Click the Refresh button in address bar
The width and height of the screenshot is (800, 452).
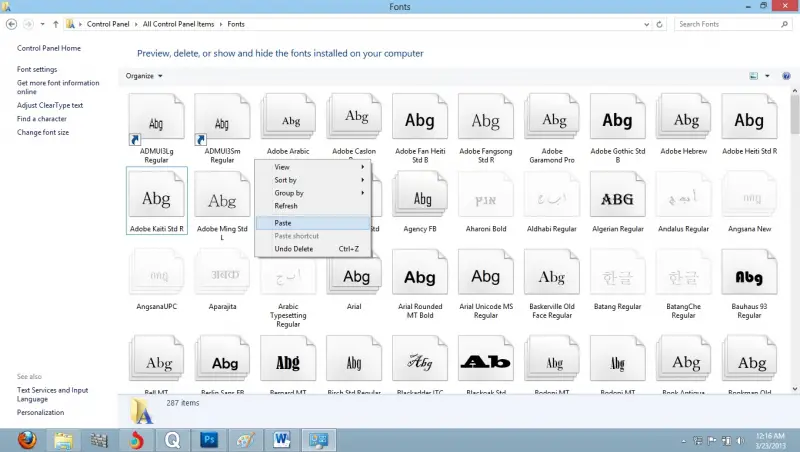click(659, 24)
